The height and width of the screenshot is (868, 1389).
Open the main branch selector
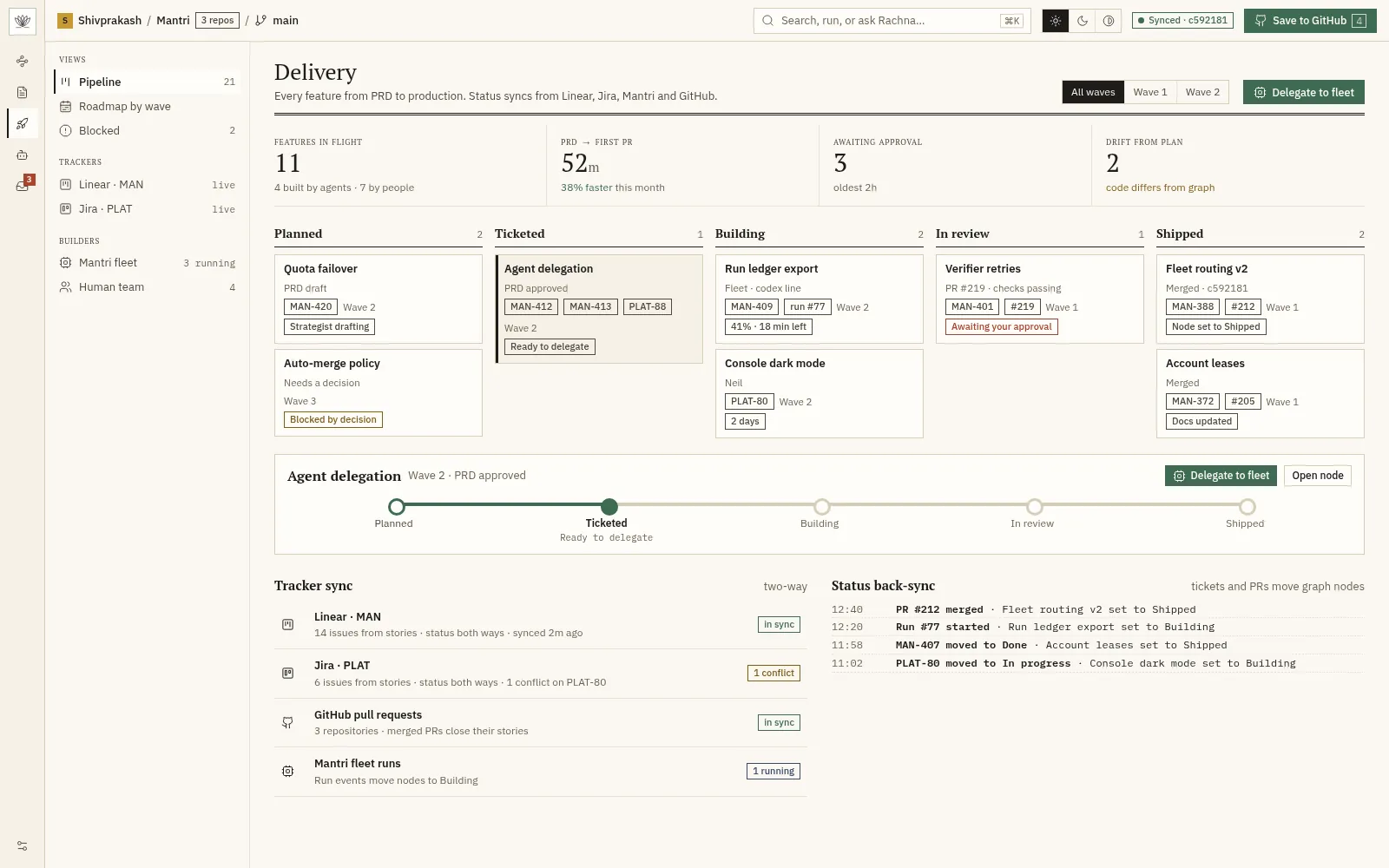[277, 20]
